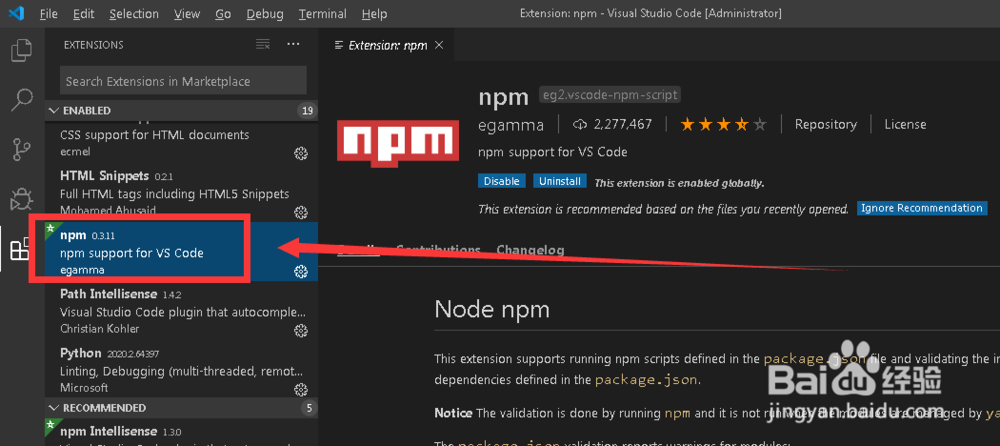
Task: Open the Extensions panel more actions menu
Action: point(293,44)
